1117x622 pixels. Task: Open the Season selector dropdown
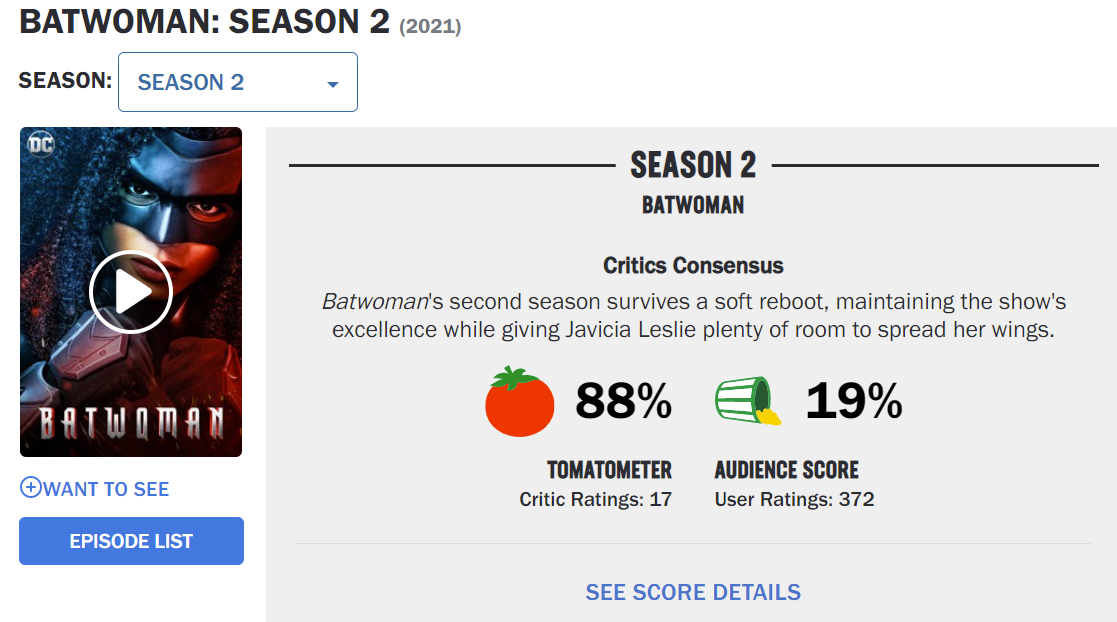click(237, 82)
